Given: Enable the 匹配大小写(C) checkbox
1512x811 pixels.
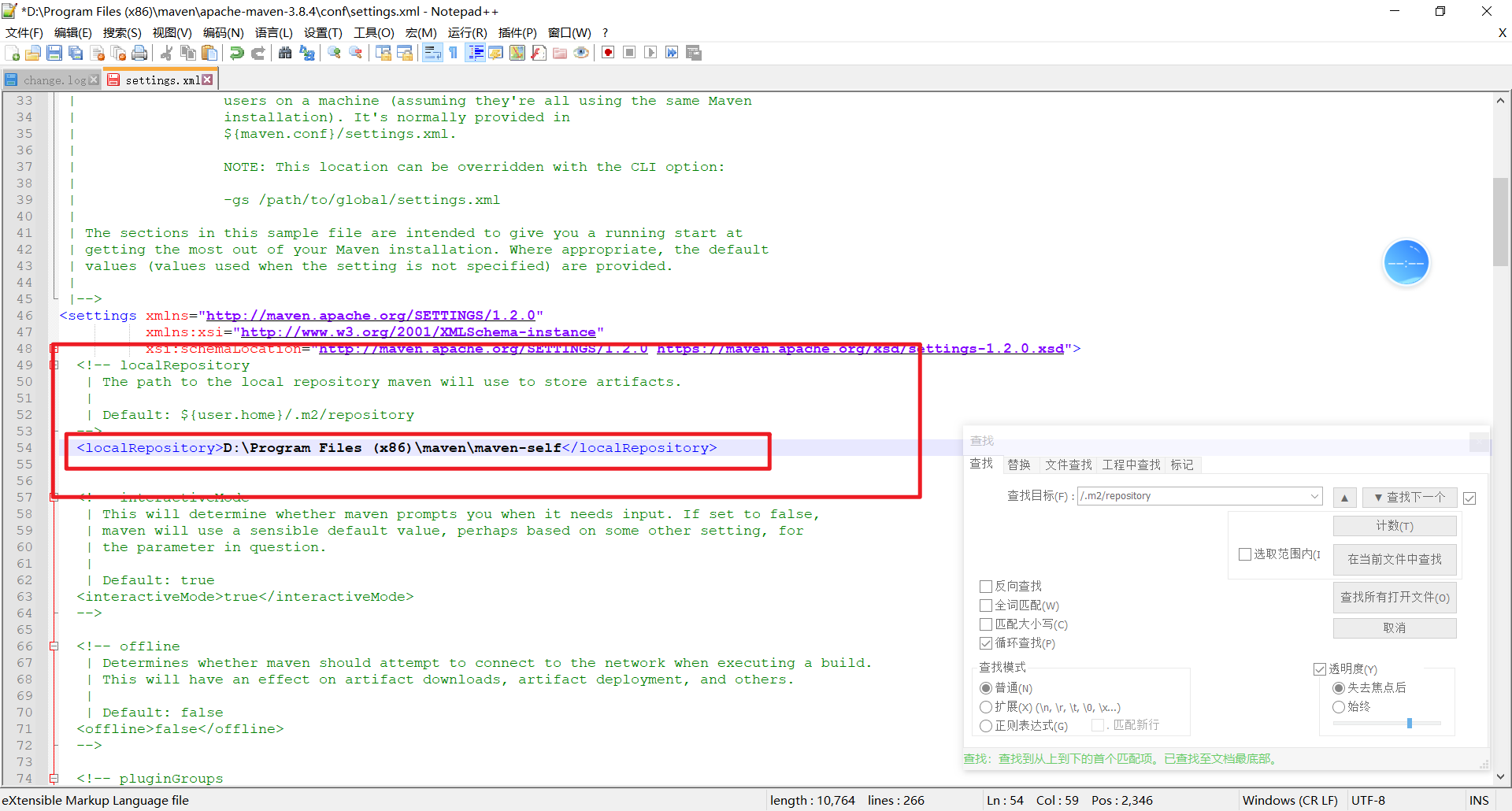Looking at the screenshot, I should click(x=986, y=624).
